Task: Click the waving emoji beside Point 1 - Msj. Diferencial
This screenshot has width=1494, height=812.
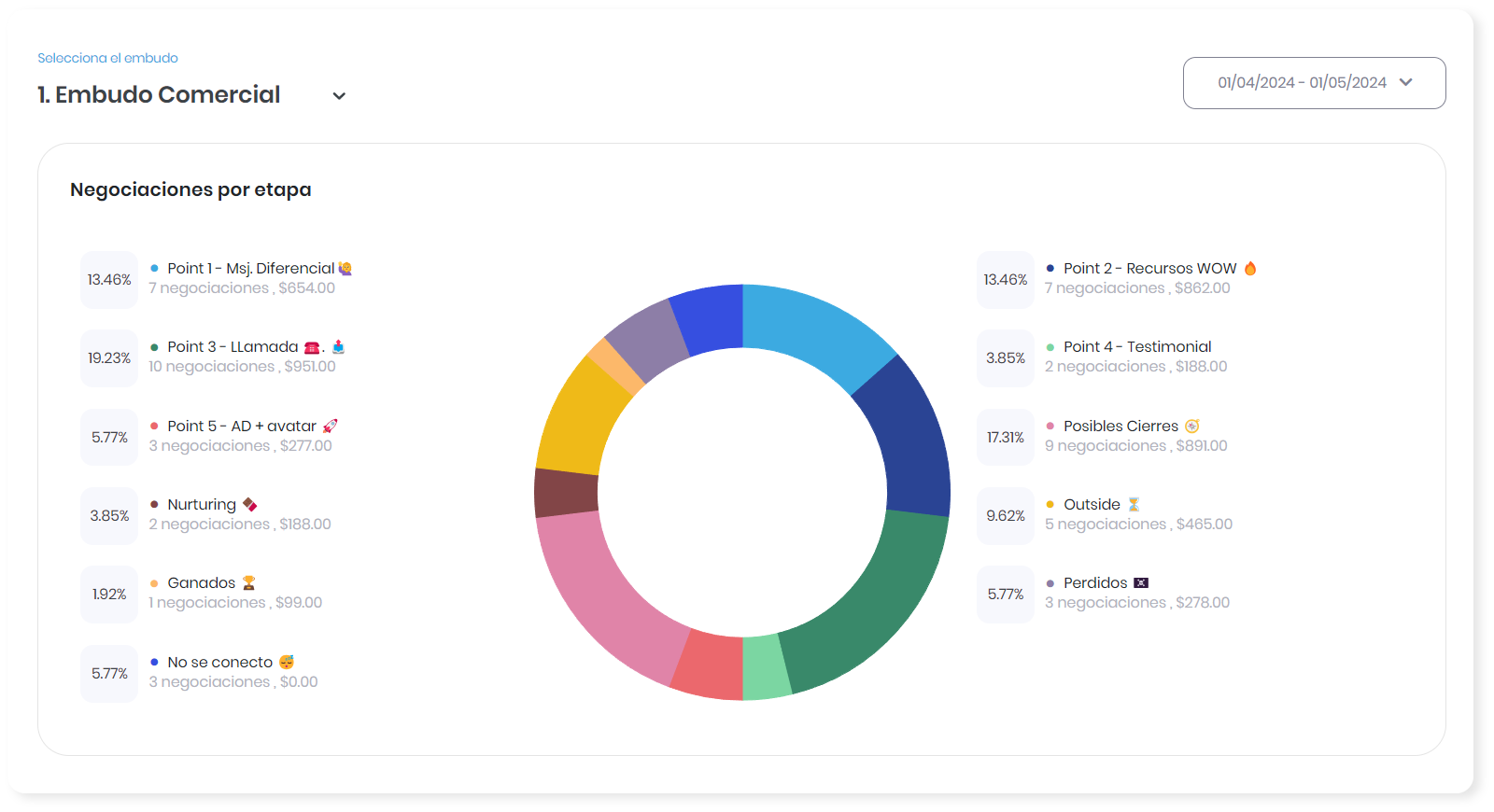Action: (x=345, y=269)
